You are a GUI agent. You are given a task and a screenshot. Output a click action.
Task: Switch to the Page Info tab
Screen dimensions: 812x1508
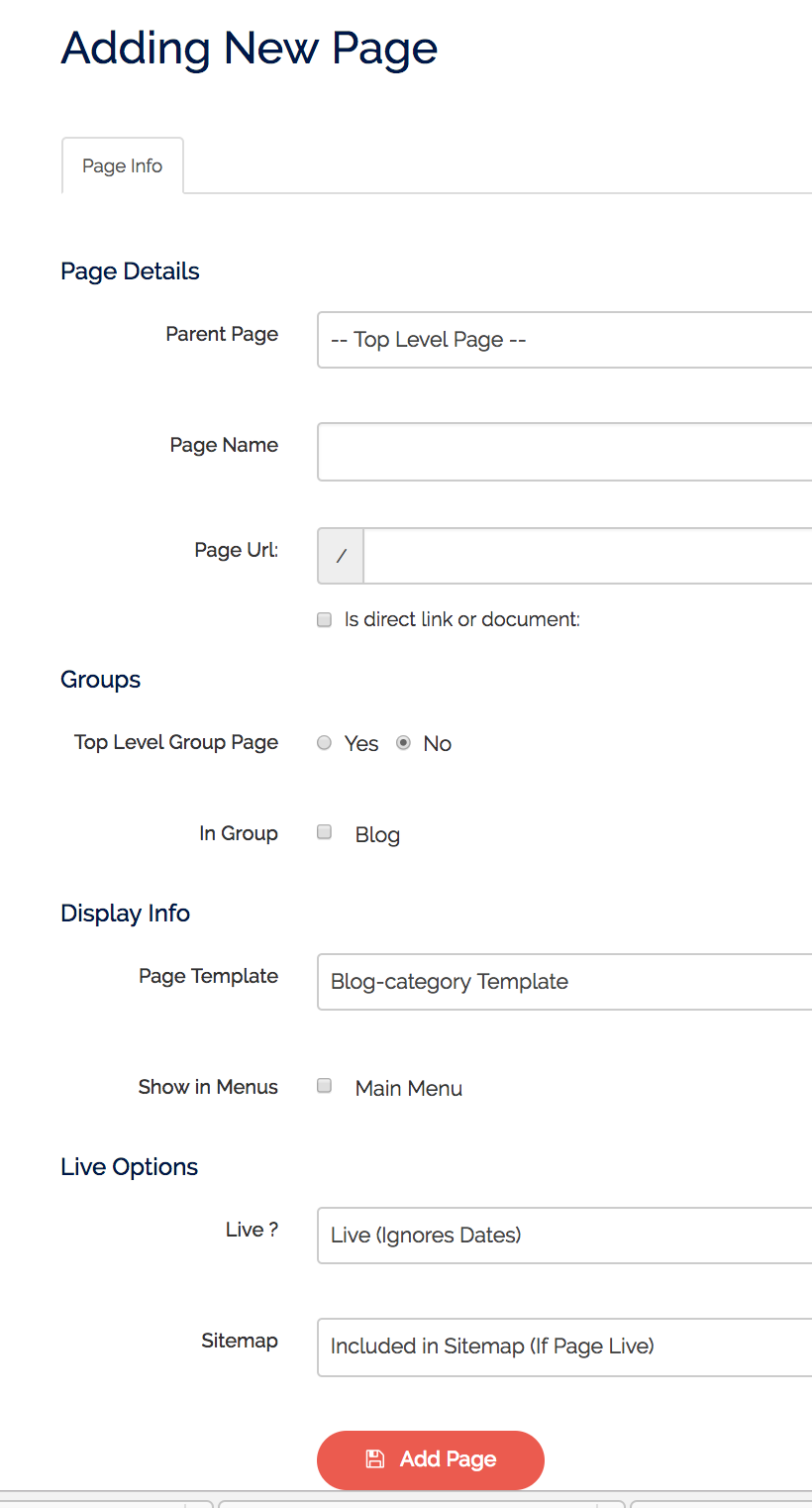point(122,165)
